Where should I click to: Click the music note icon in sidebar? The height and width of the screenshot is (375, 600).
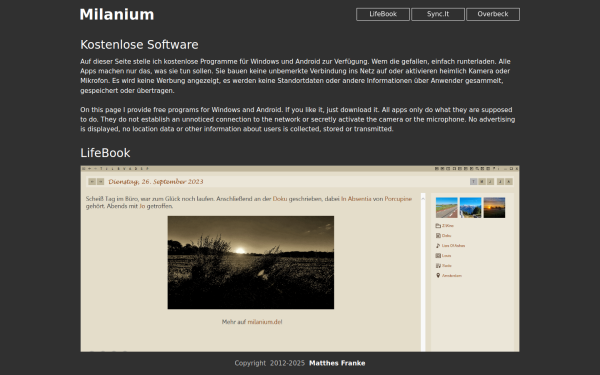pyautogui.click(x=438, y=246)
